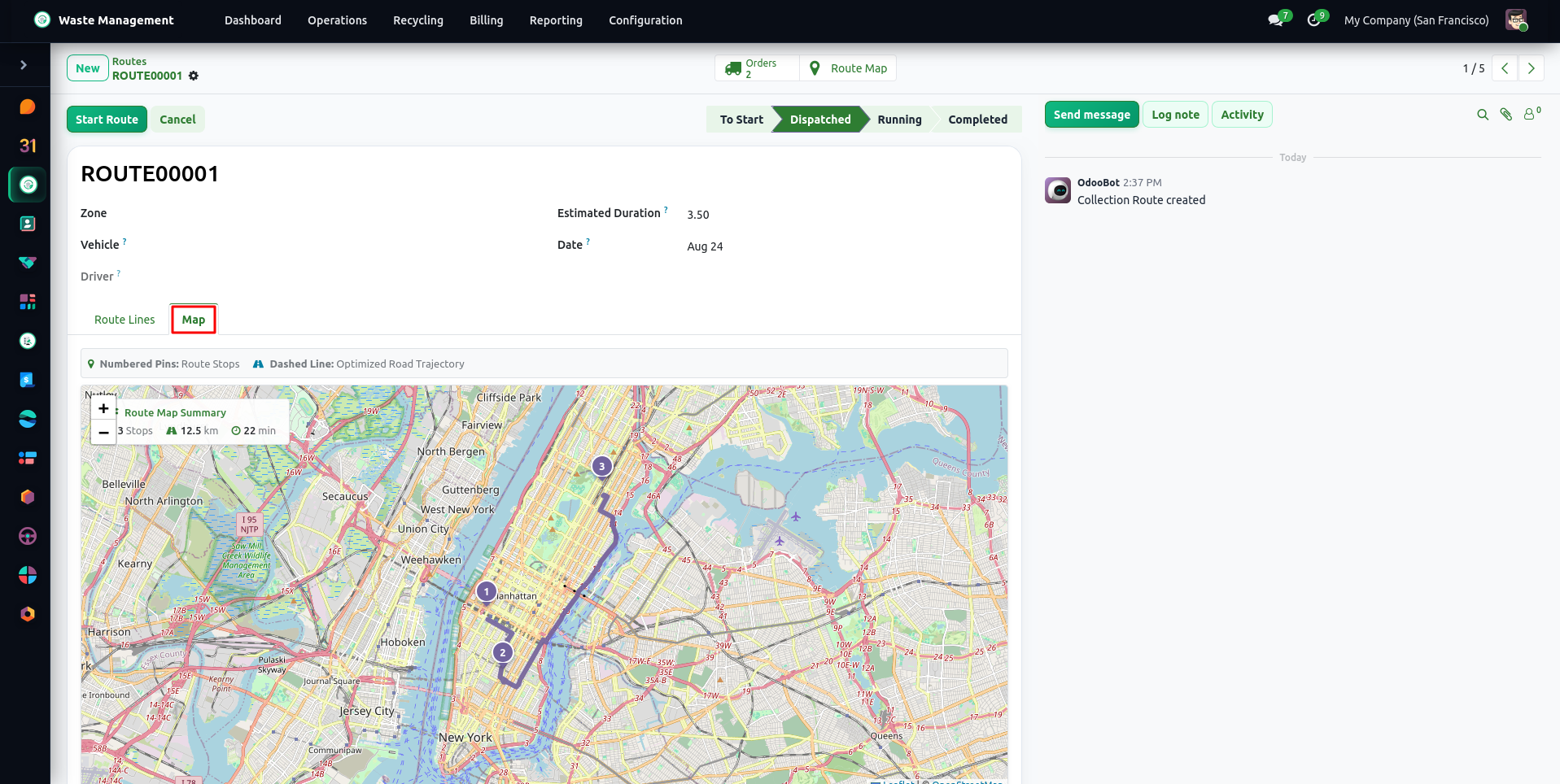Open the Dashboards tiles icon in sidebar
The height and width of the screenshot is (784, 1560).
tap(28, 302)
